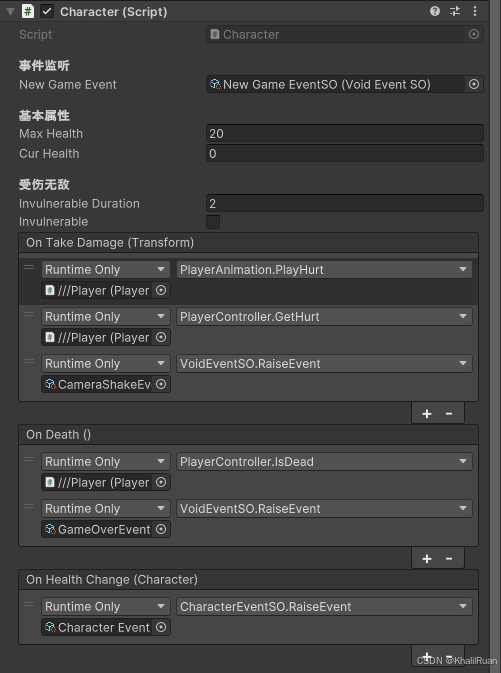Image resolution: width=501 pixels, height=673 pixels.
Task: Click drag handle of PlayerController.IsDead entry
Action: (29, 459)
